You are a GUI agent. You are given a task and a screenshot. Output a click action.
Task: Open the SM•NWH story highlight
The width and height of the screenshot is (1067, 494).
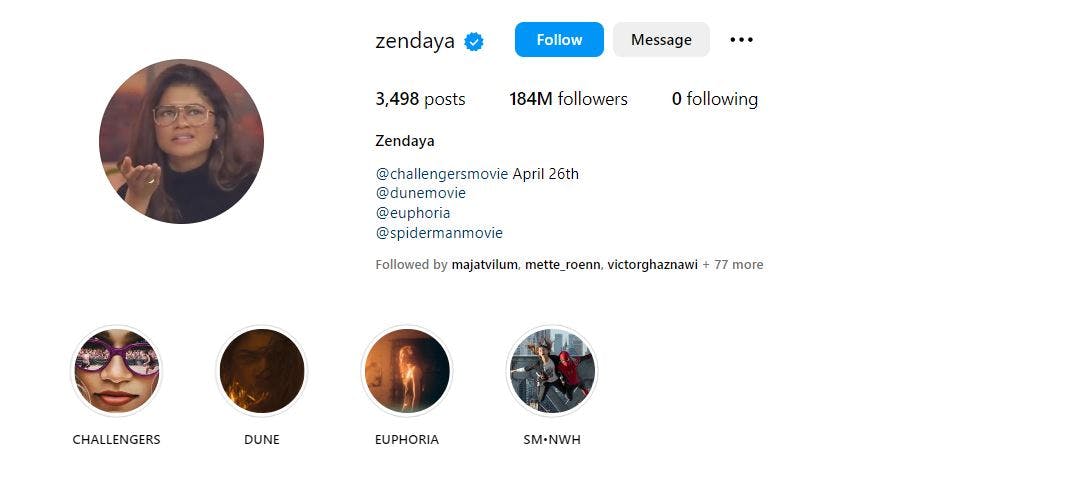552,371
